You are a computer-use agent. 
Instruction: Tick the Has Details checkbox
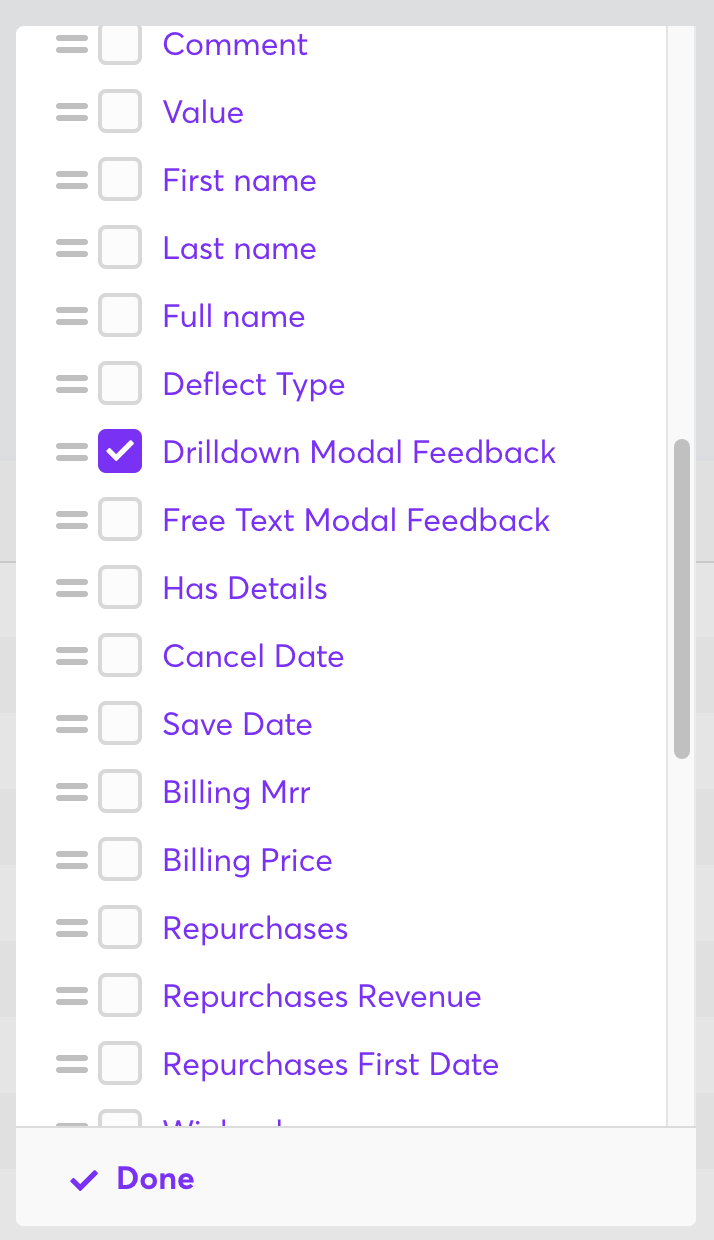120,588
